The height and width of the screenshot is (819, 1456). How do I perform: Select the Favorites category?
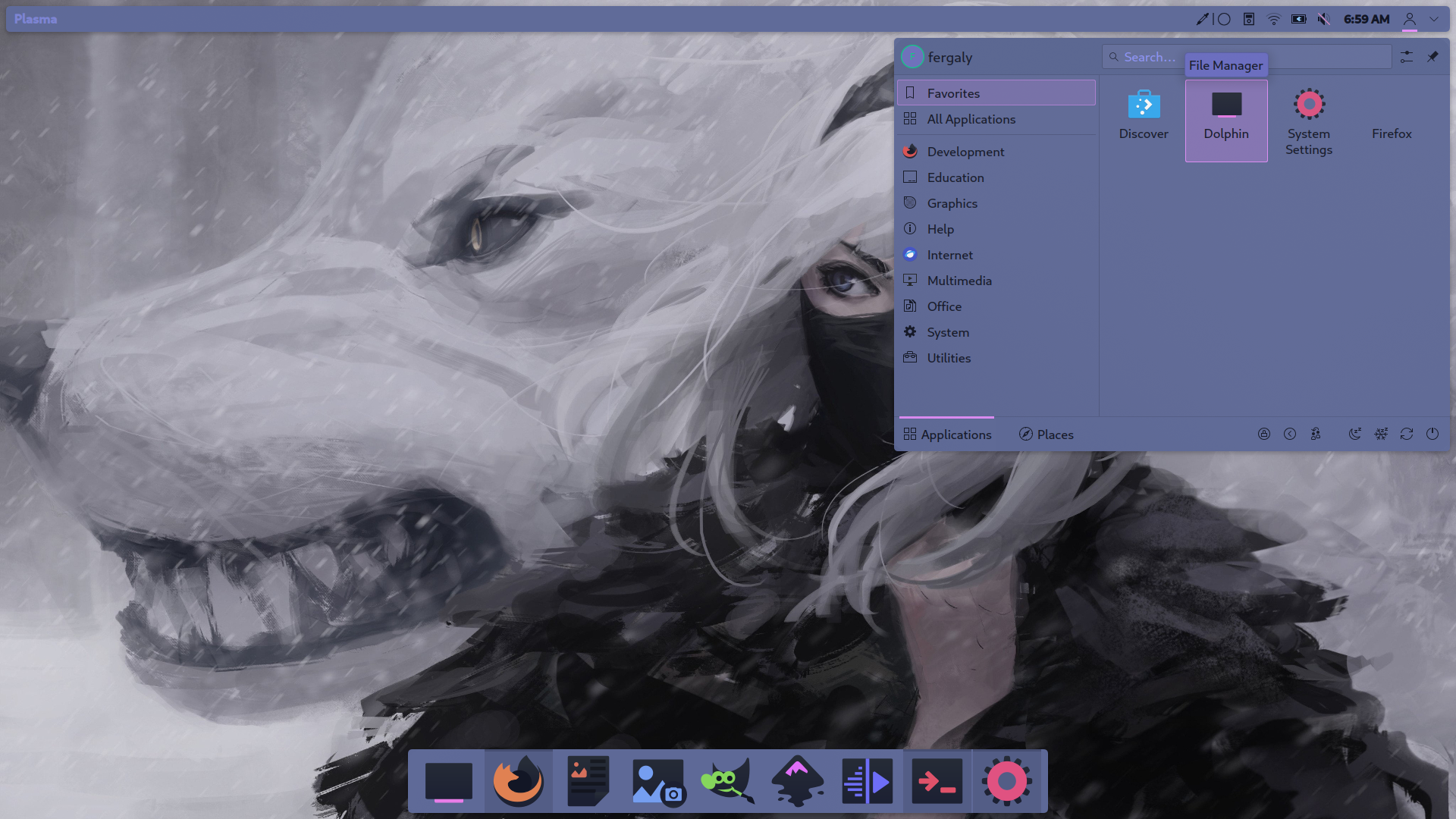pyautogui.click(x=996, y=93)
